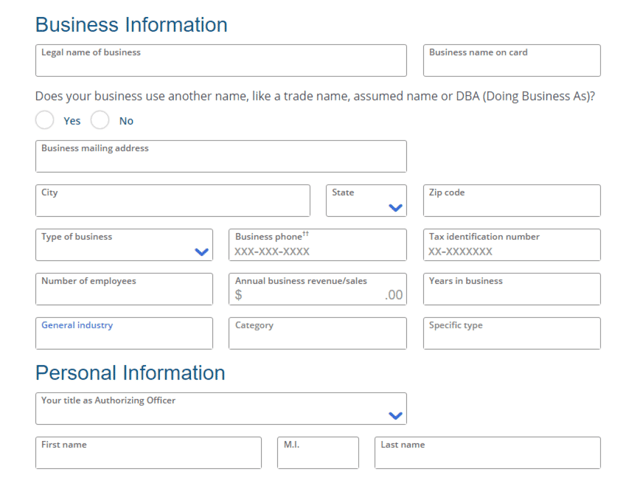Click the Annual business revenue/sales field
Screen dimensions: 640x479
[318, 289]
